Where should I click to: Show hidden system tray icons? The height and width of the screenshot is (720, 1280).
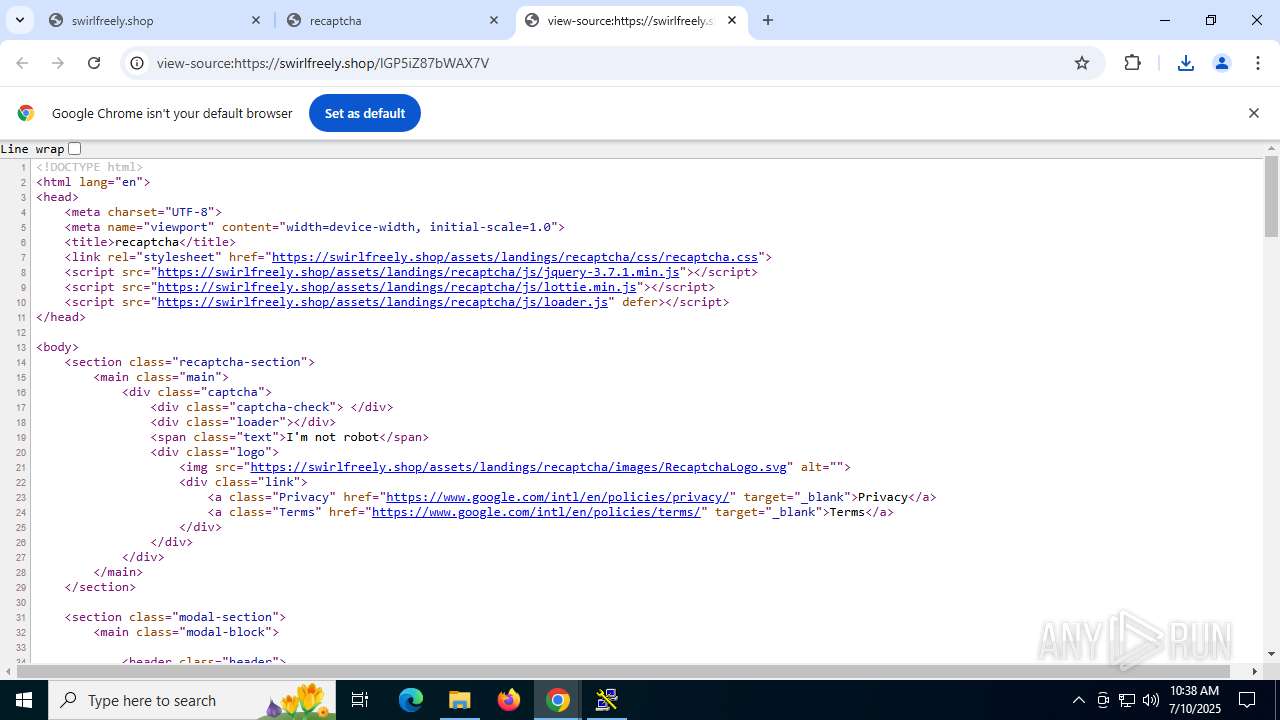tap(1078, 700)
